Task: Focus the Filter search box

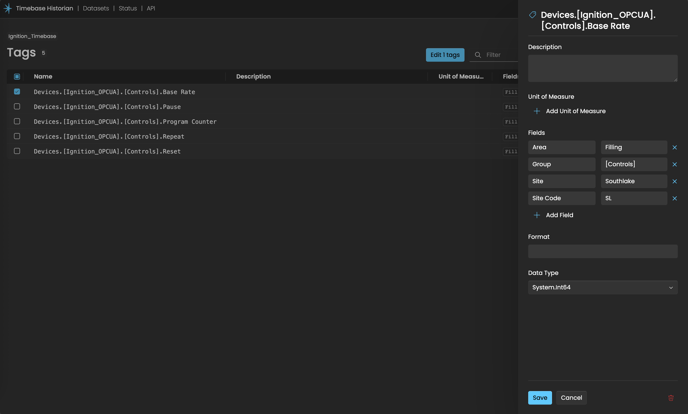Action: pos(498,55)
